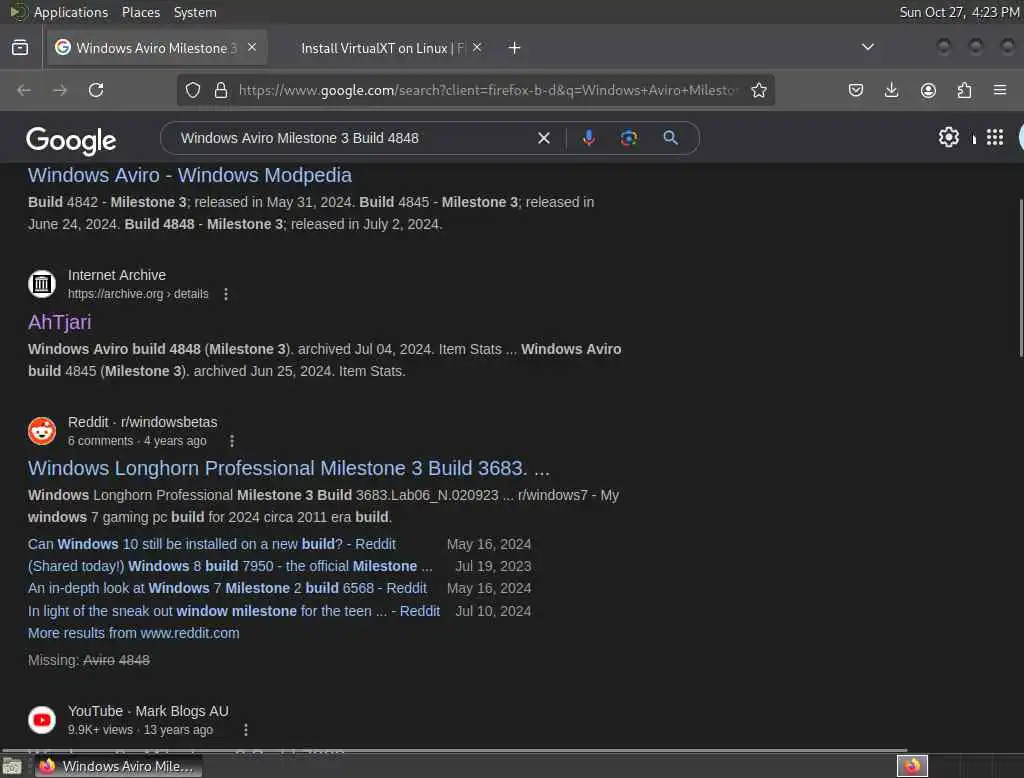Close the Windows Aviro Milestone tab
The width and height of the screenshot is (1024, 778).
tap(252, 47)
